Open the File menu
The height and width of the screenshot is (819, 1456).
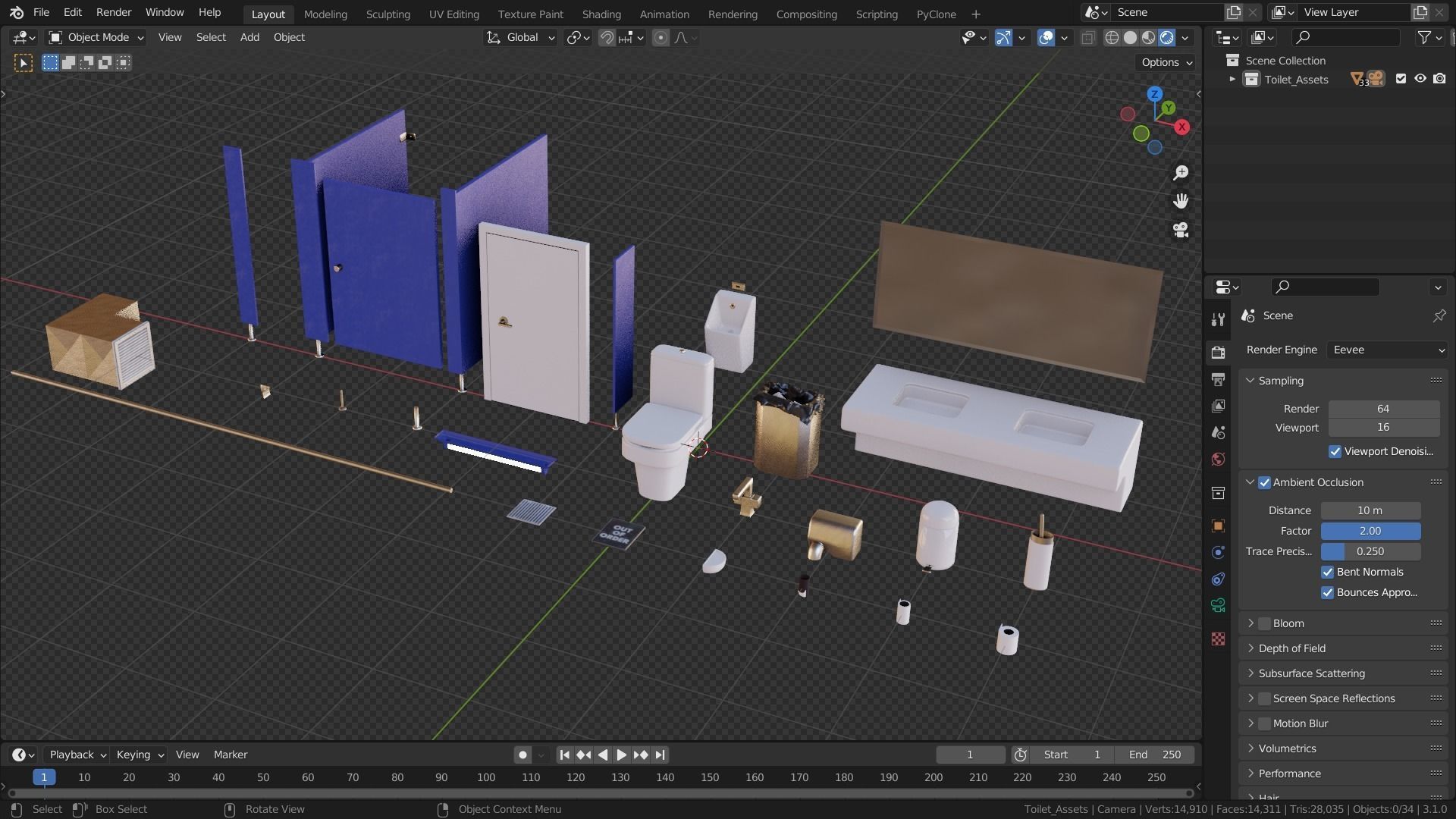coord(41,13)
